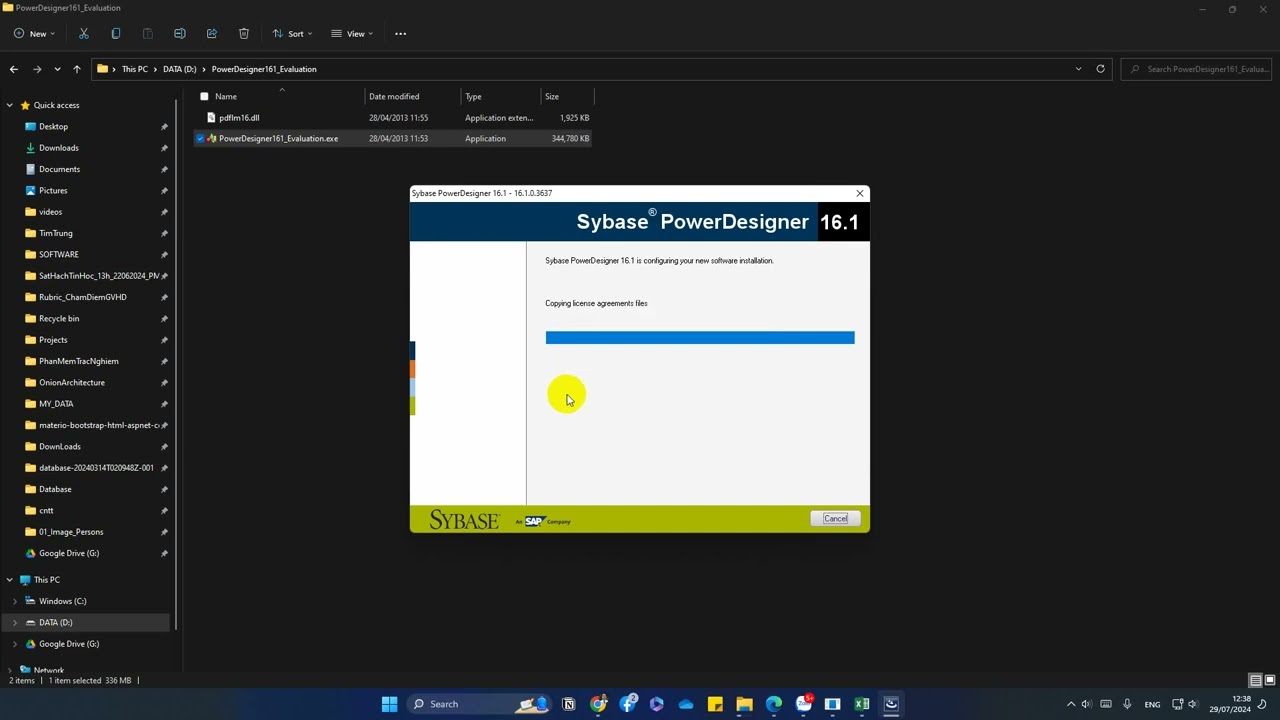Screen dimensions: 1280x720
Task: Refresh the current folder
Action: click(1100, 69)
